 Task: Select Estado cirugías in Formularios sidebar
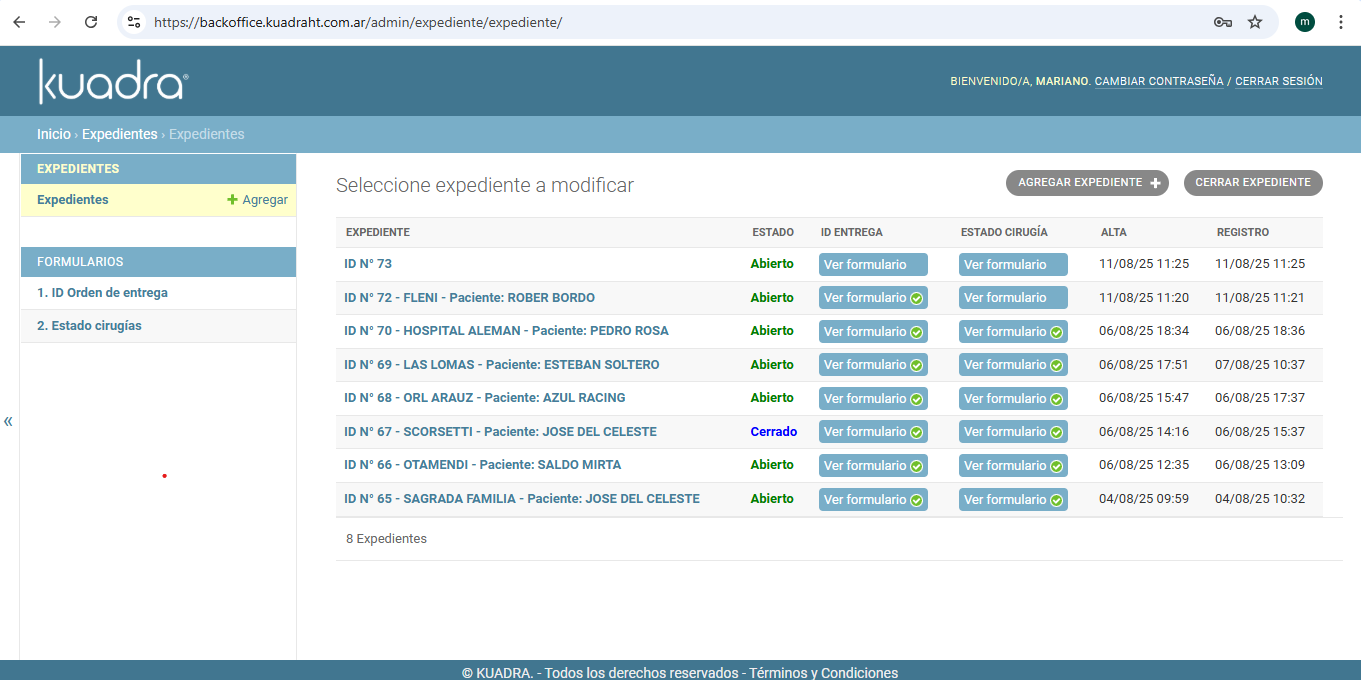89,326
